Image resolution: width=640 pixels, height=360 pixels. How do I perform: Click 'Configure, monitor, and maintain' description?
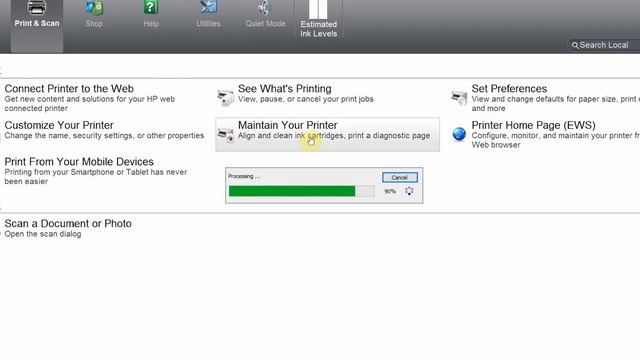pyautogui.click(x=556, y=140)
